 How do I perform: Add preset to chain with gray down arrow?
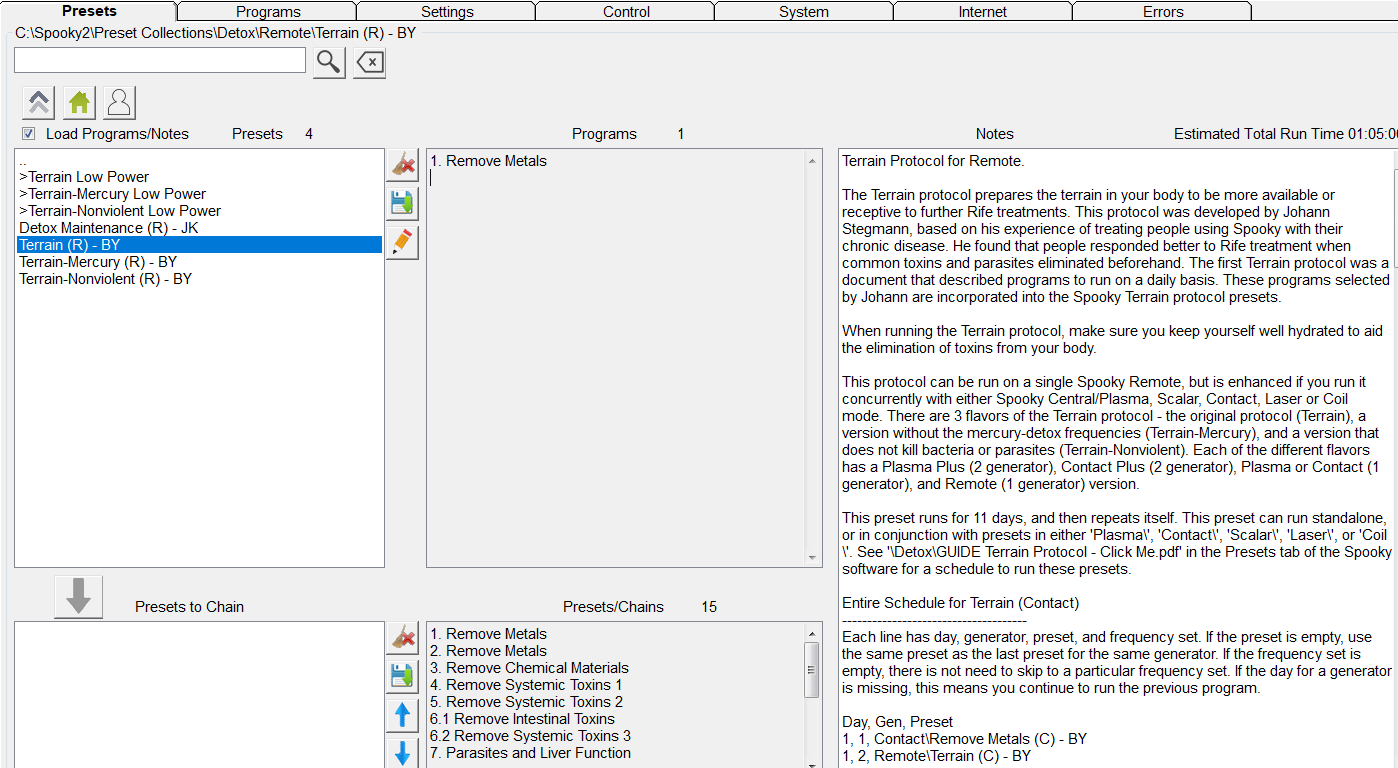coord(78,597)
